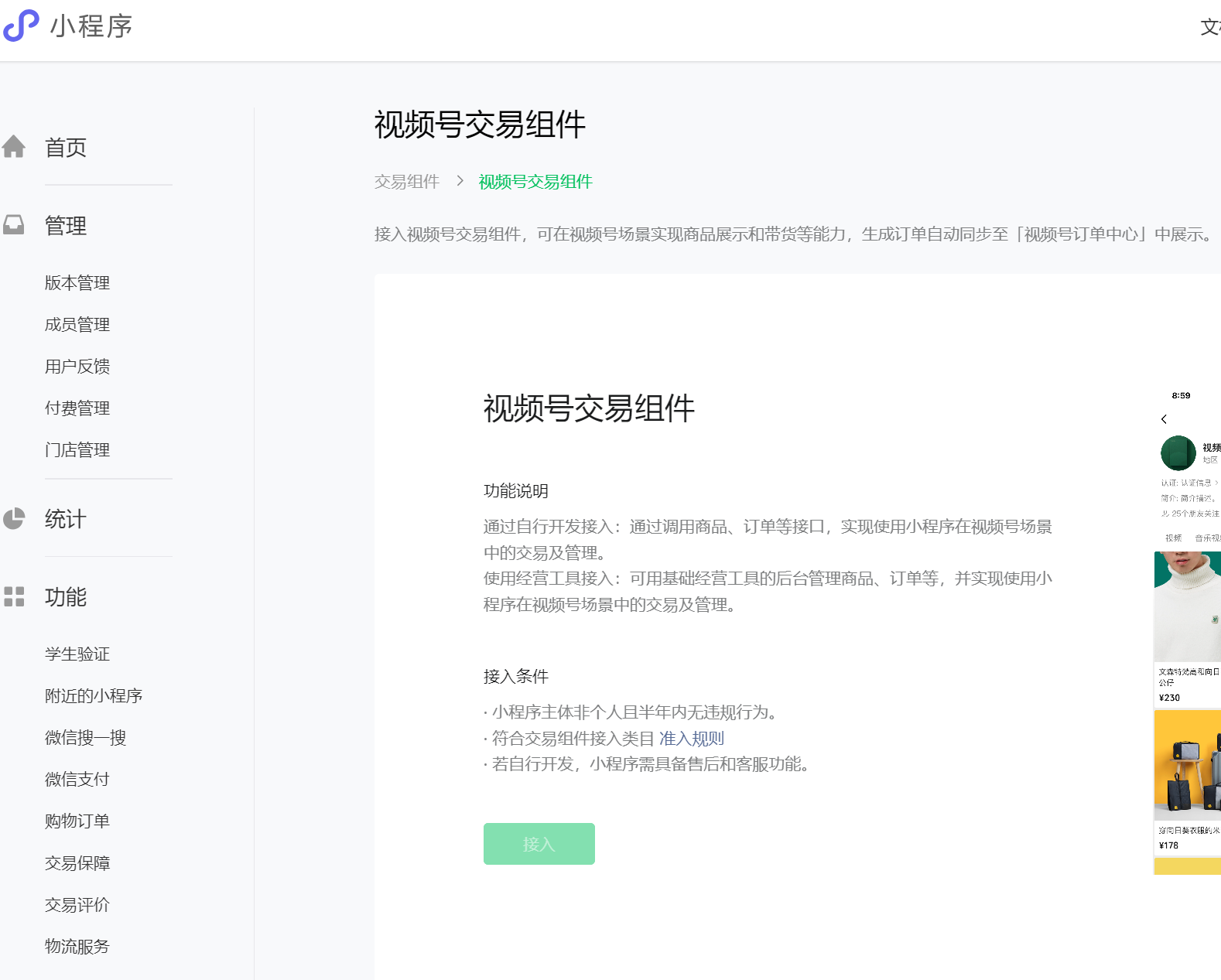Open 微信搜一搜 in the sidebar
Image resolution: width=1221 pixels, height=980 pixels.
point(85,738)
